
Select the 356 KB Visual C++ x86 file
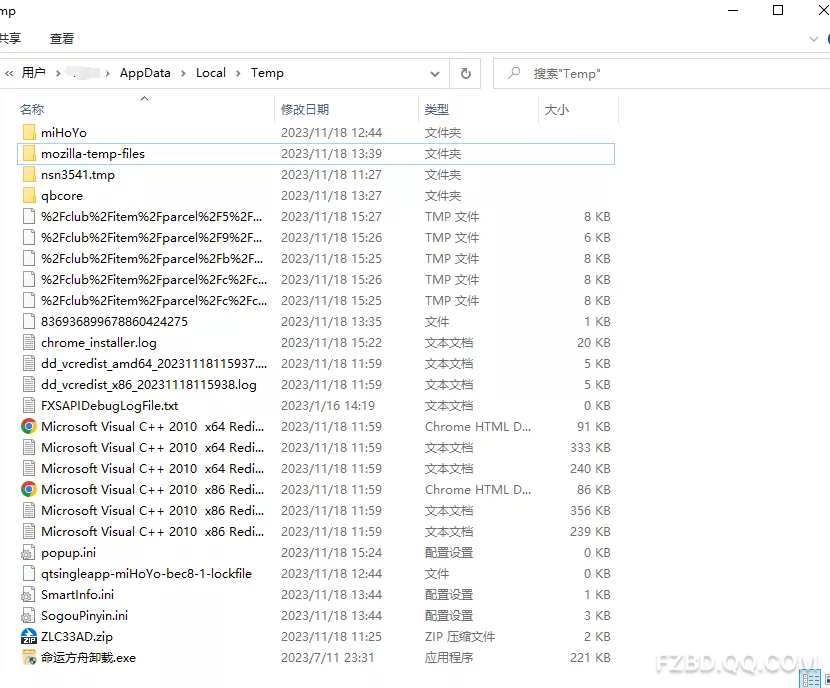coord(152,511)
